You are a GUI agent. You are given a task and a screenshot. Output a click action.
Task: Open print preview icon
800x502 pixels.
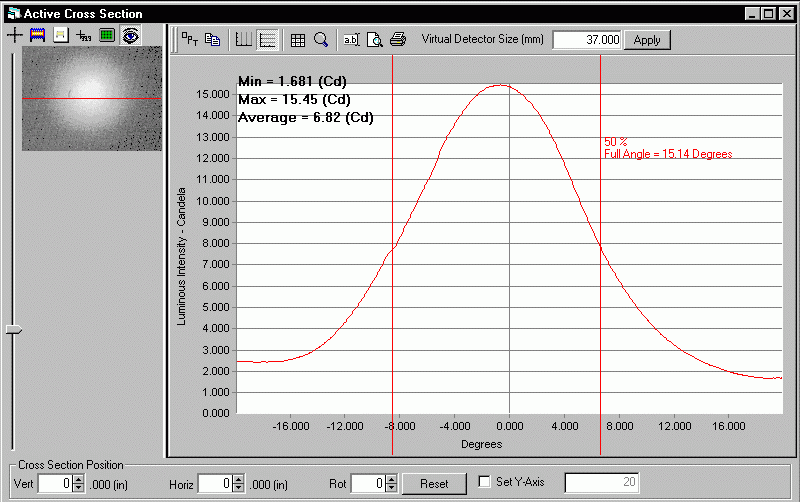coord(375,40)
